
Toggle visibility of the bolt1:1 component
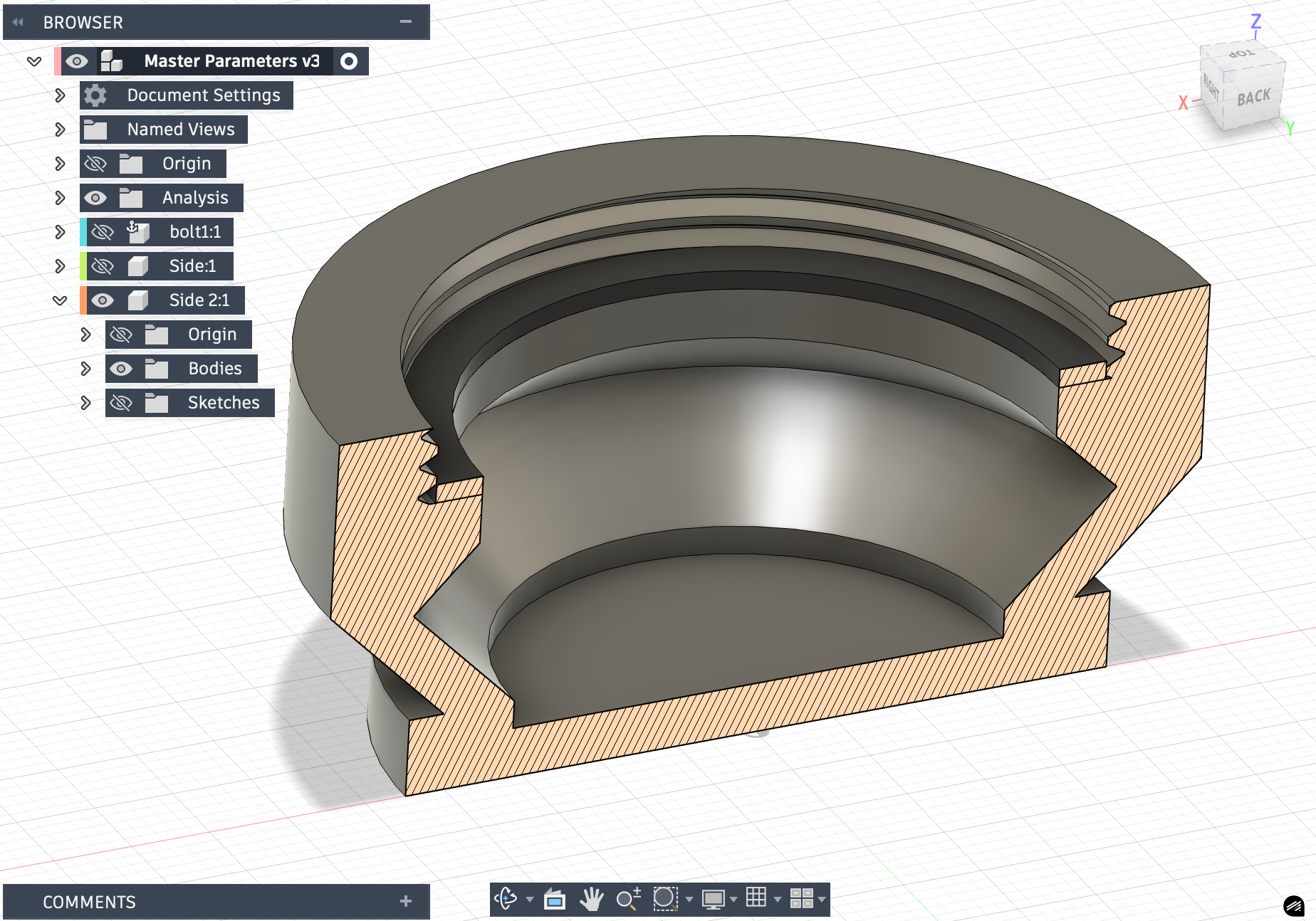click(103, 231)
